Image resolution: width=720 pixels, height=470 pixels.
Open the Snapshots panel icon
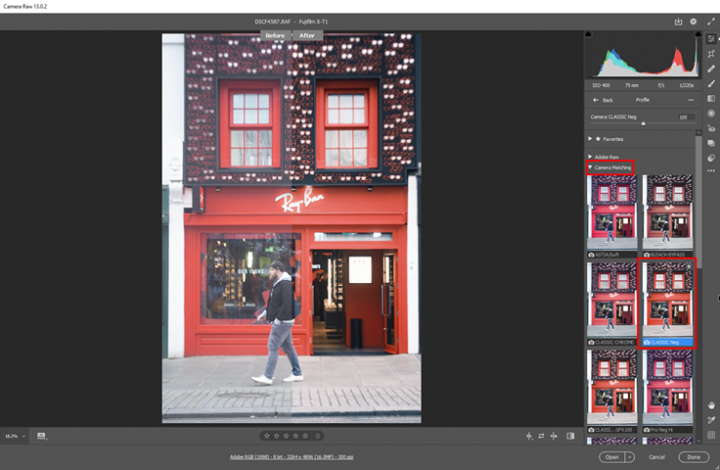[711, 143]
